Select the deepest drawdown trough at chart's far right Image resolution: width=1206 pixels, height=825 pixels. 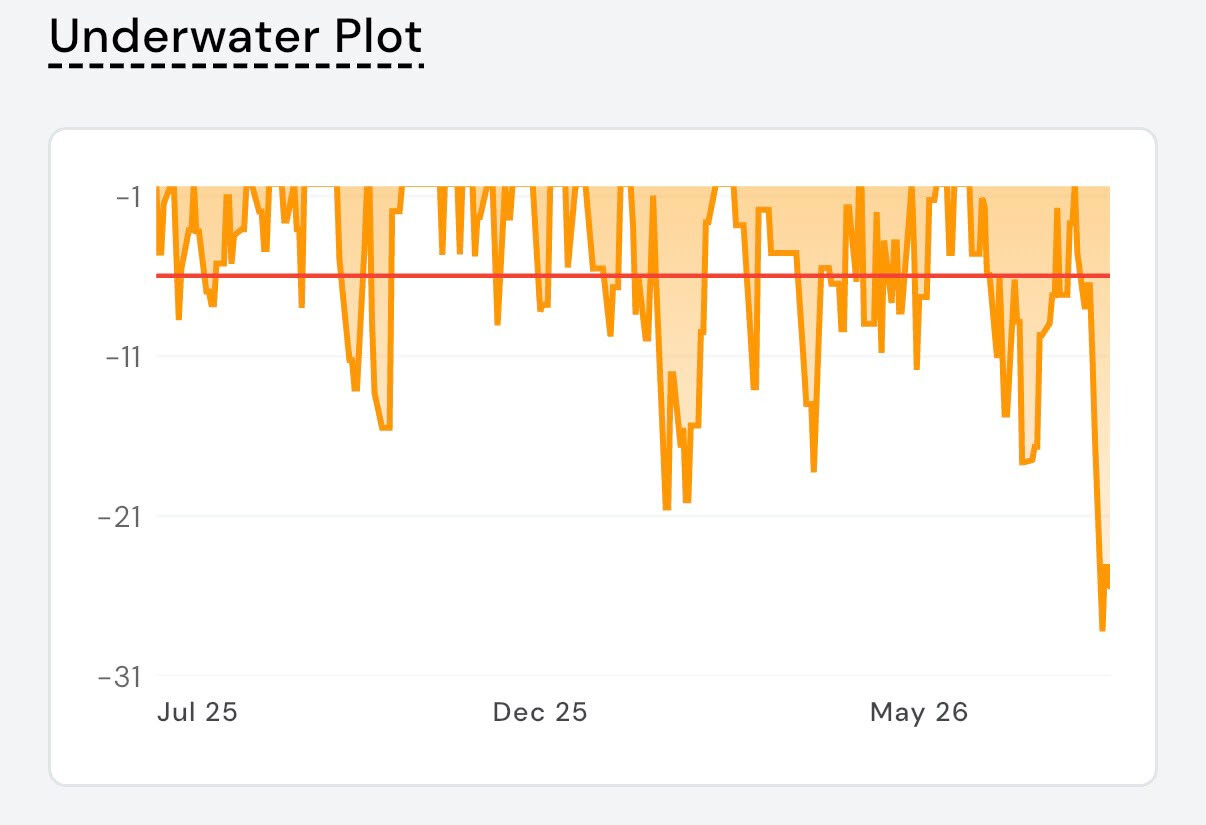1102,629
